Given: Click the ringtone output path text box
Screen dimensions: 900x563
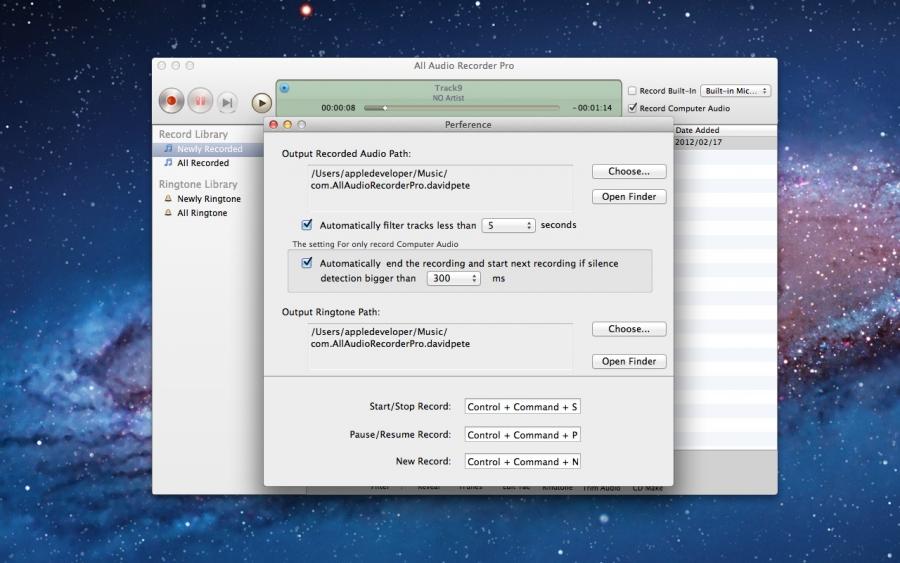Looking at the screenshot, I should pyautogui.click(x=440, y=345).
